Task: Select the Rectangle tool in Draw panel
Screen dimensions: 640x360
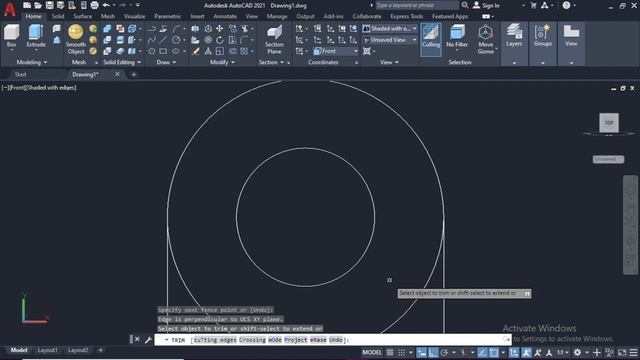Action: tap(163, 51)
